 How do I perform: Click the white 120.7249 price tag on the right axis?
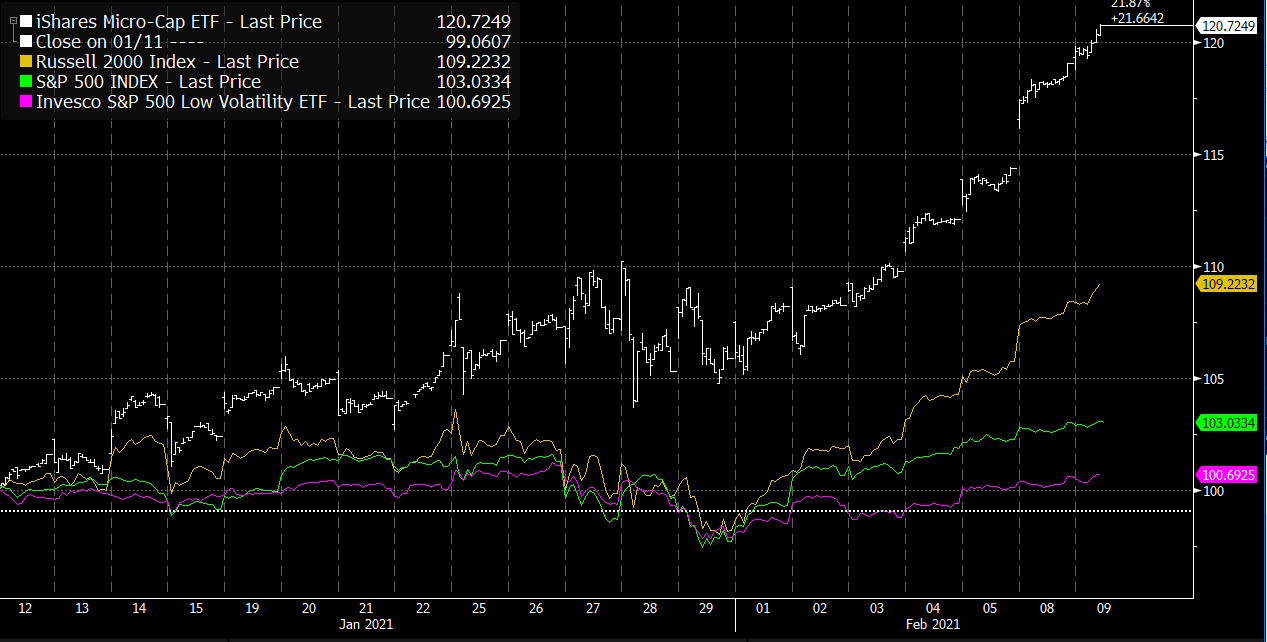click(1227, 25)
